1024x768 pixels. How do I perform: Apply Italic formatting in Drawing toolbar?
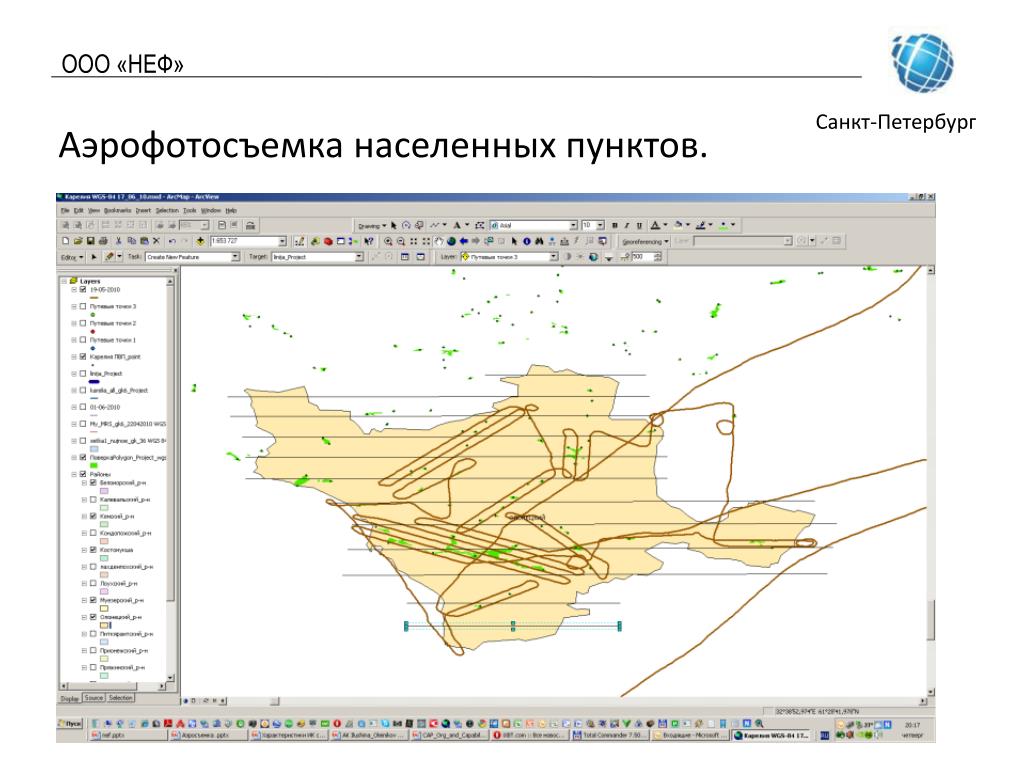tap(627, 225)
